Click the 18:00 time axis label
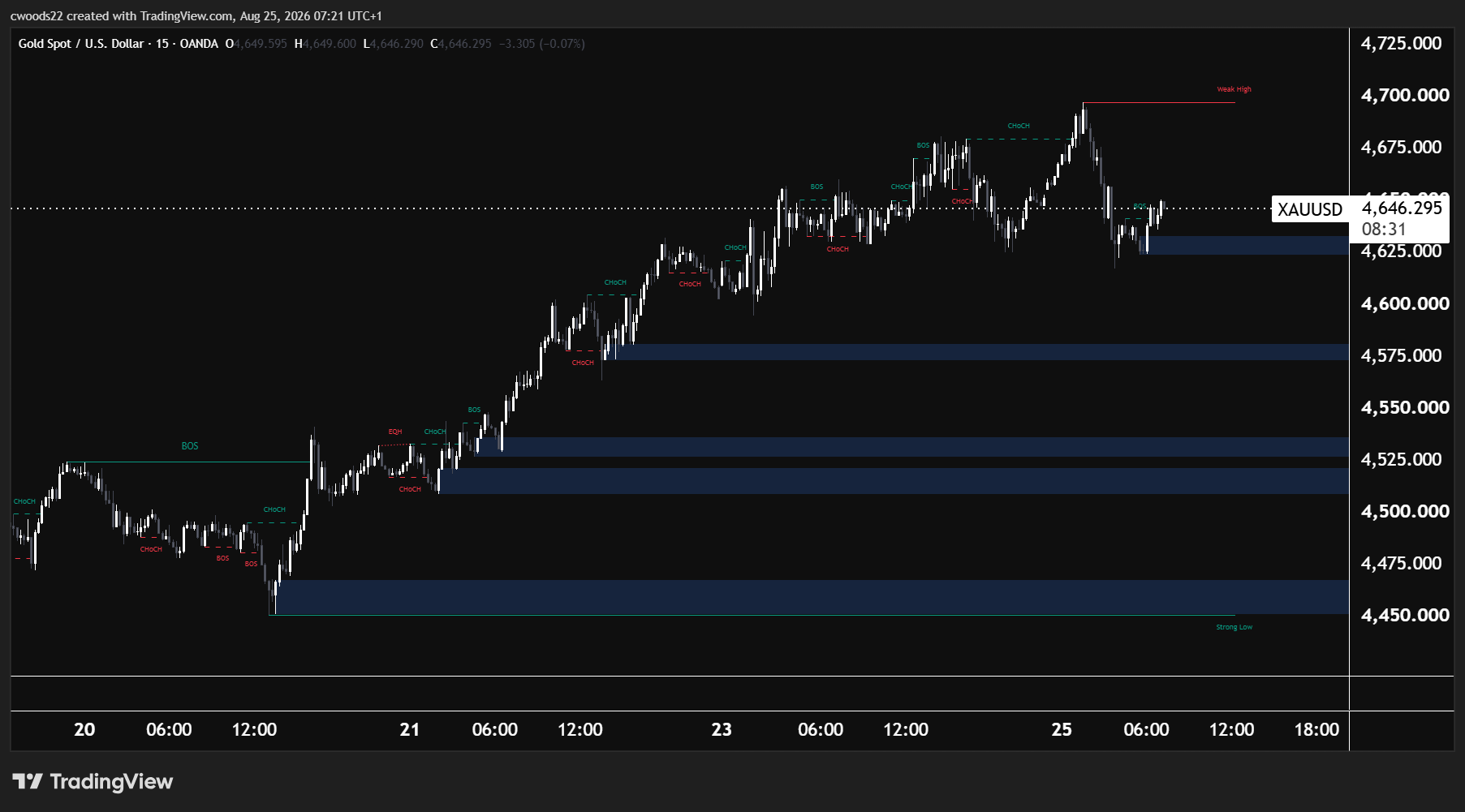 (x=1316, y=729)
